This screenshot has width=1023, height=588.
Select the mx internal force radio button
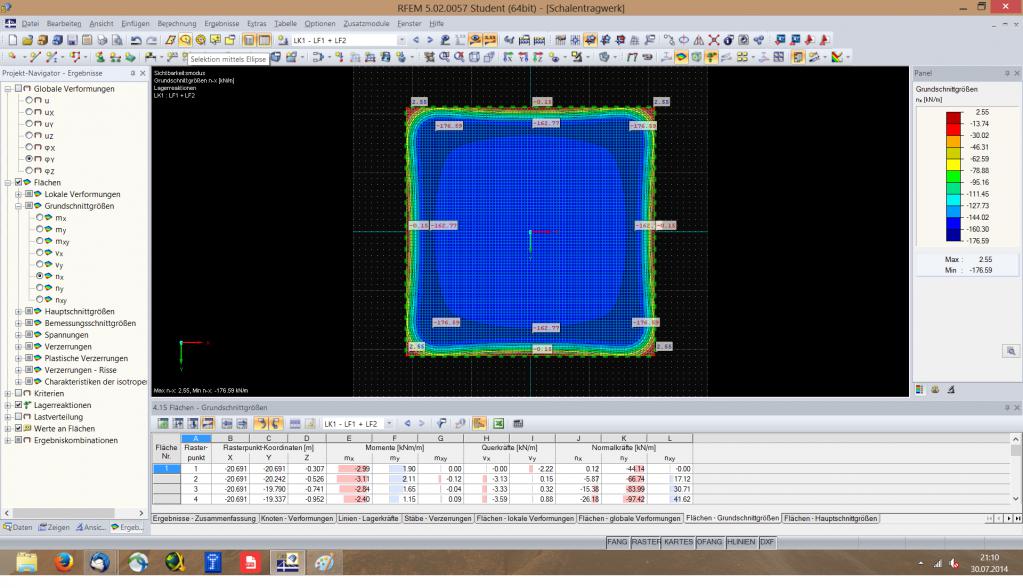(x=40, y=217)
